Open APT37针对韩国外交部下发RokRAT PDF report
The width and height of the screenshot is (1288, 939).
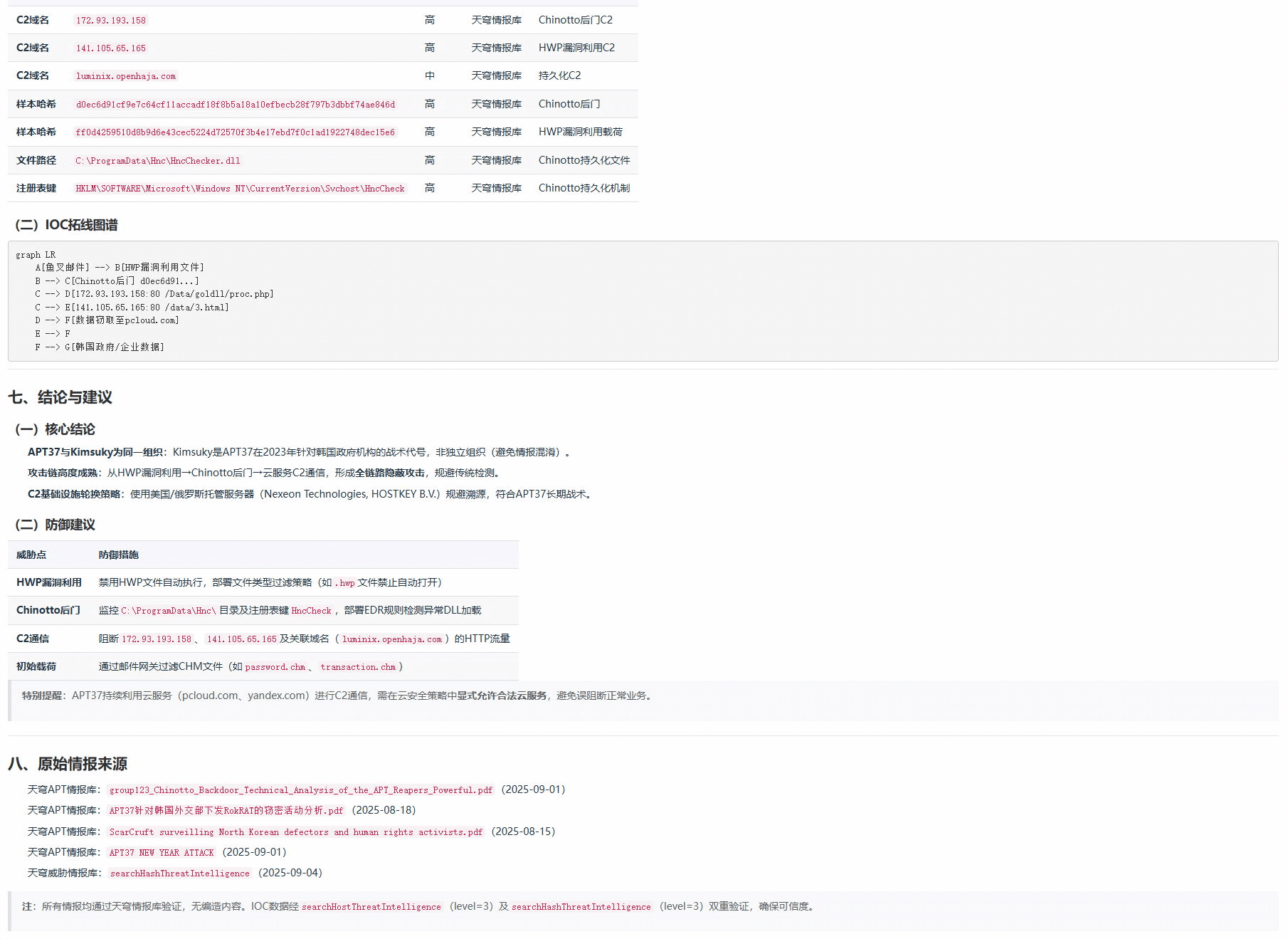pyautogui.click(x=226, y=810)
